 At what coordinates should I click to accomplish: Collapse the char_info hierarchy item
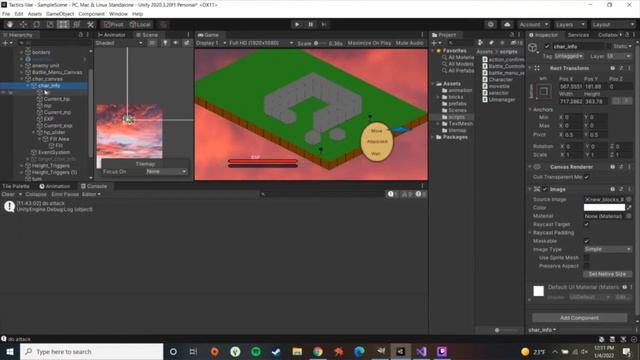[x=28, y=86]
